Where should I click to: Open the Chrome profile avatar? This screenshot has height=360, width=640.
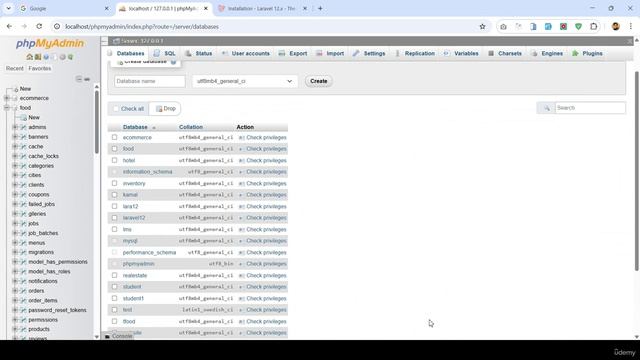pos(616,27)
